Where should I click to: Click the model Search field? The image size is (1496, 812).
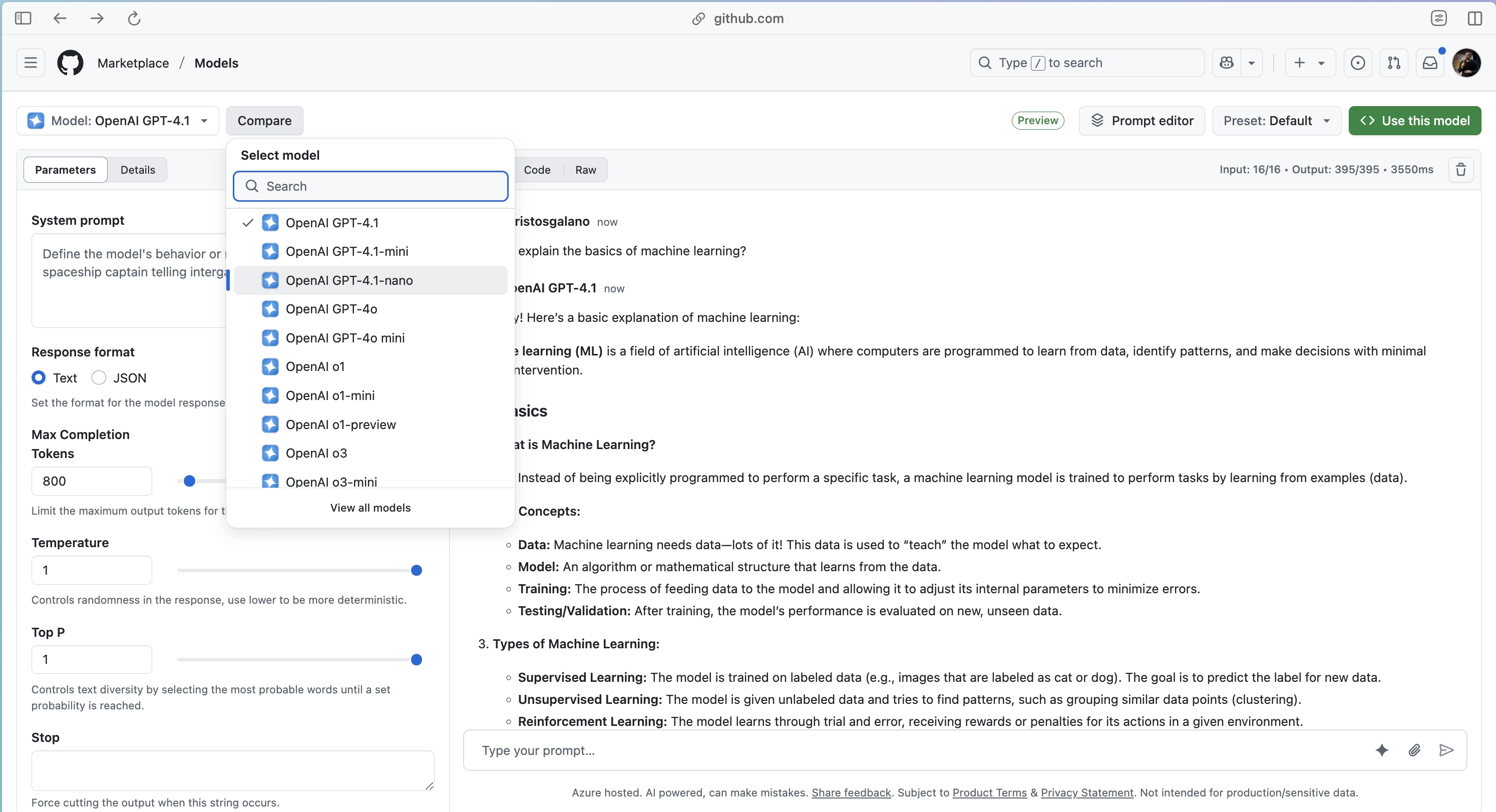coord(370,186)
